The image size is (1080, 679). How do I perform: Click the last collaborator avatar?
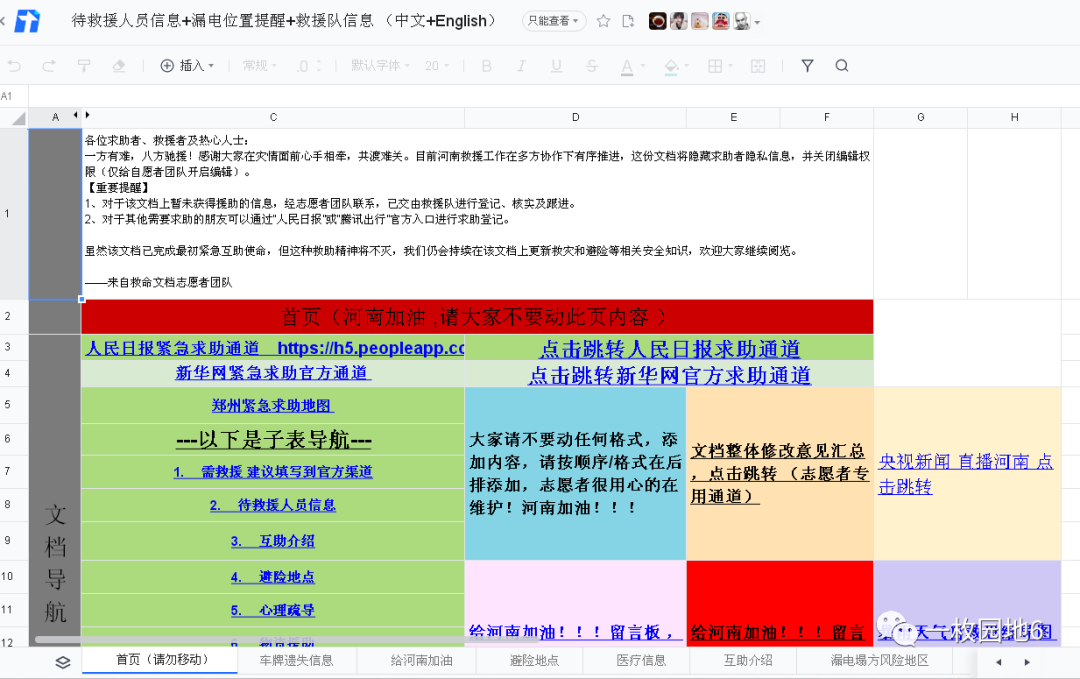click(x=741, y=21)
